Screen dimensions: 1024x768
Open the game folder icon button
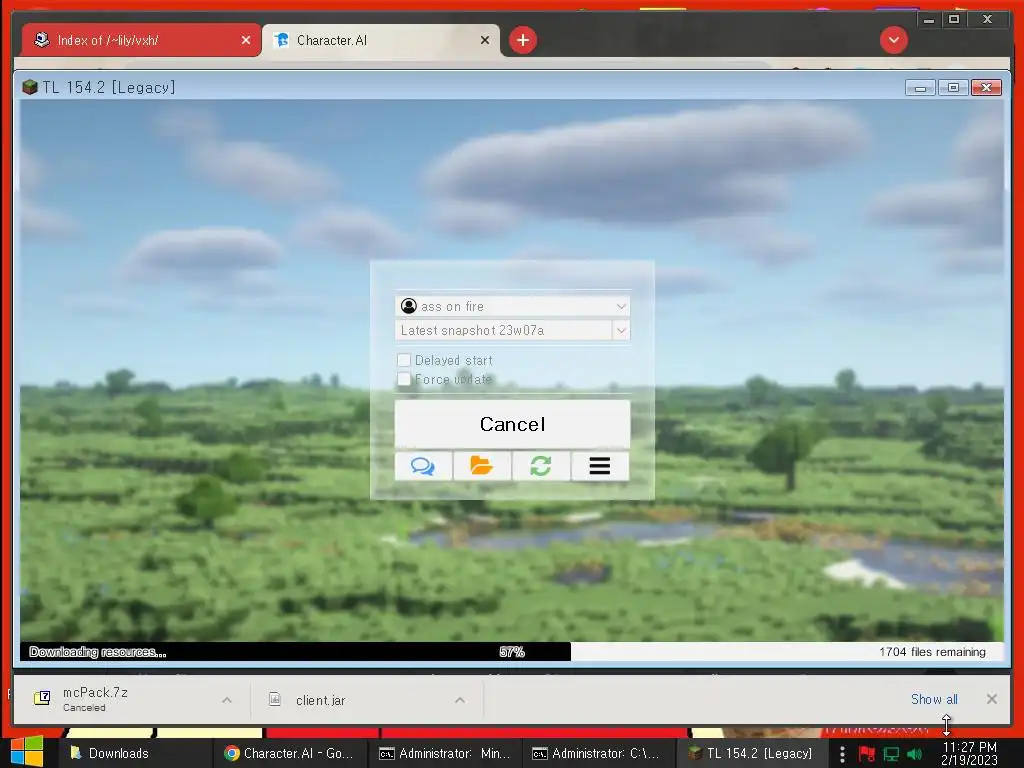coord(482,466)
